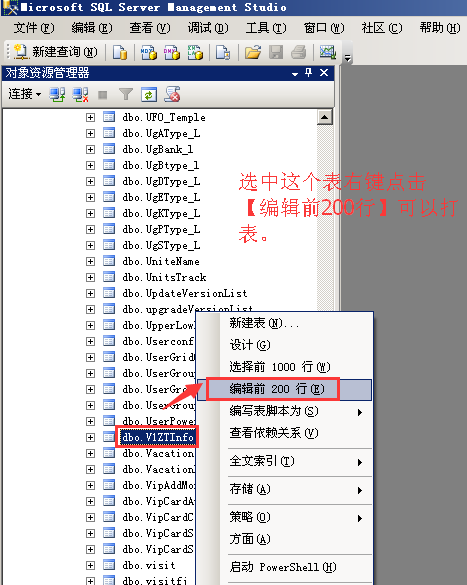The image size is (467, 585).
Task: Click the MDX analysis query icon
Action: (x=148, y=52)
